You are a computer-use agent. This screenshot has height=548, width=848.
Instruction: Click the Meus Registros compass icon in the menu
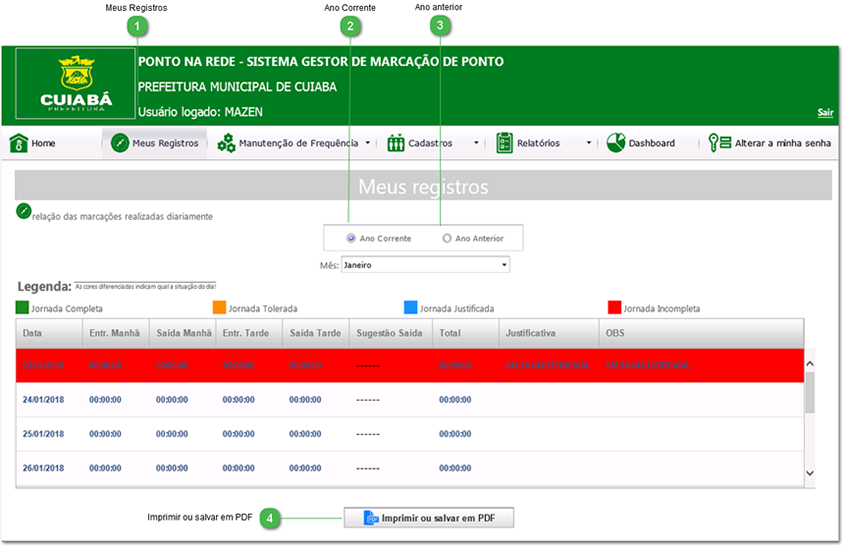[x=120, y=143]
